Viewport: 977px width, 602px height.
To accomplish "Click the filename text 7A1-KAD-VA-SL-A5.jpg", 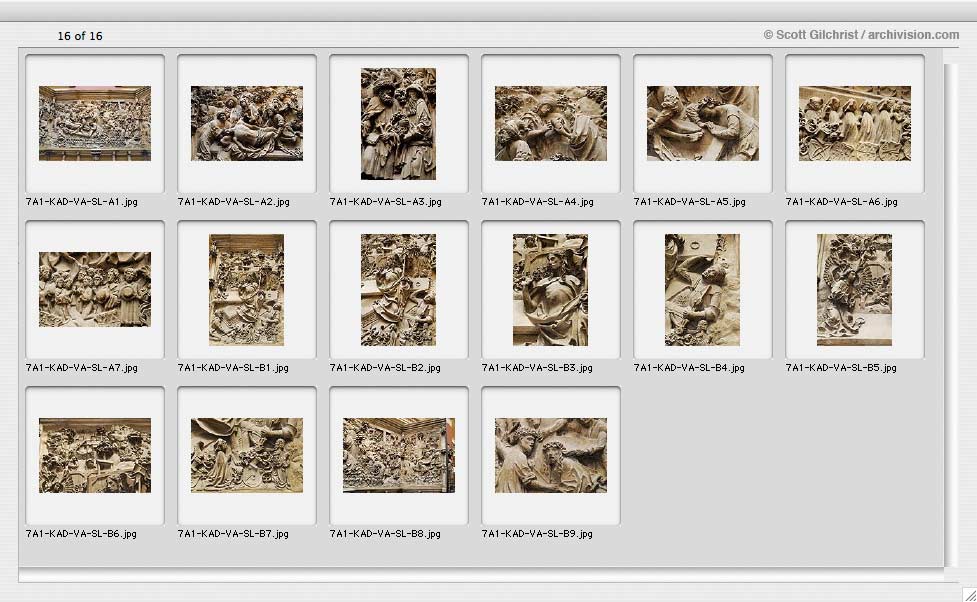I will point(690,202).
